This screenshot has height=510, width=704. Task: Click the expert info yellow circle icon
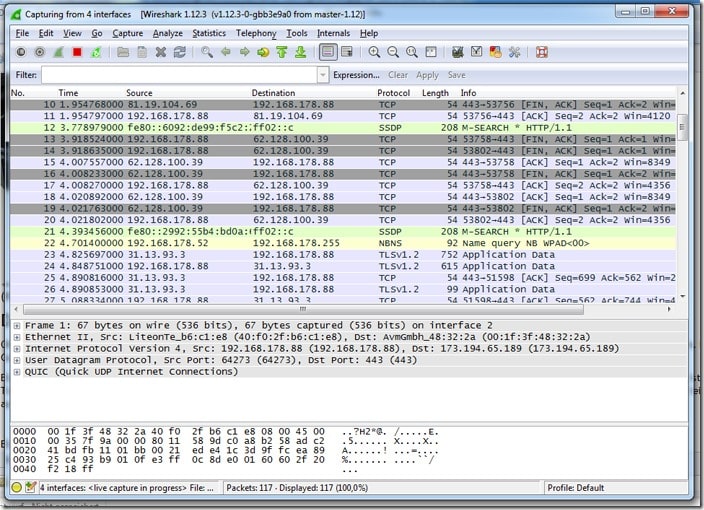17,488
